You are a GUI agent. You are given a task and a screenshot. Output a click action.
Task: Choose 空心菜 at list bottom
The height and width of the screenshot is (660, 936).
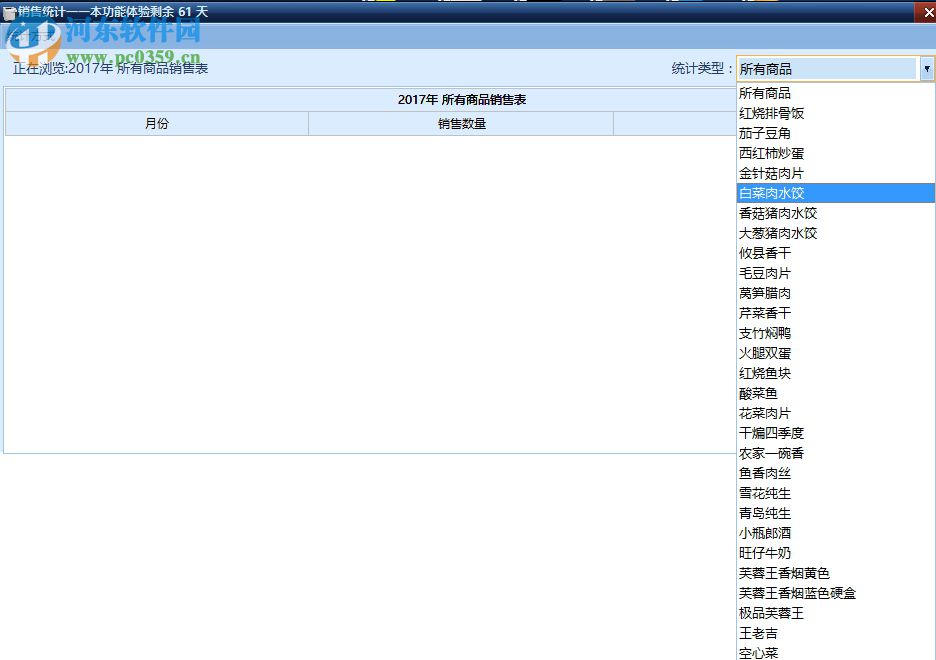click(836, 652)
